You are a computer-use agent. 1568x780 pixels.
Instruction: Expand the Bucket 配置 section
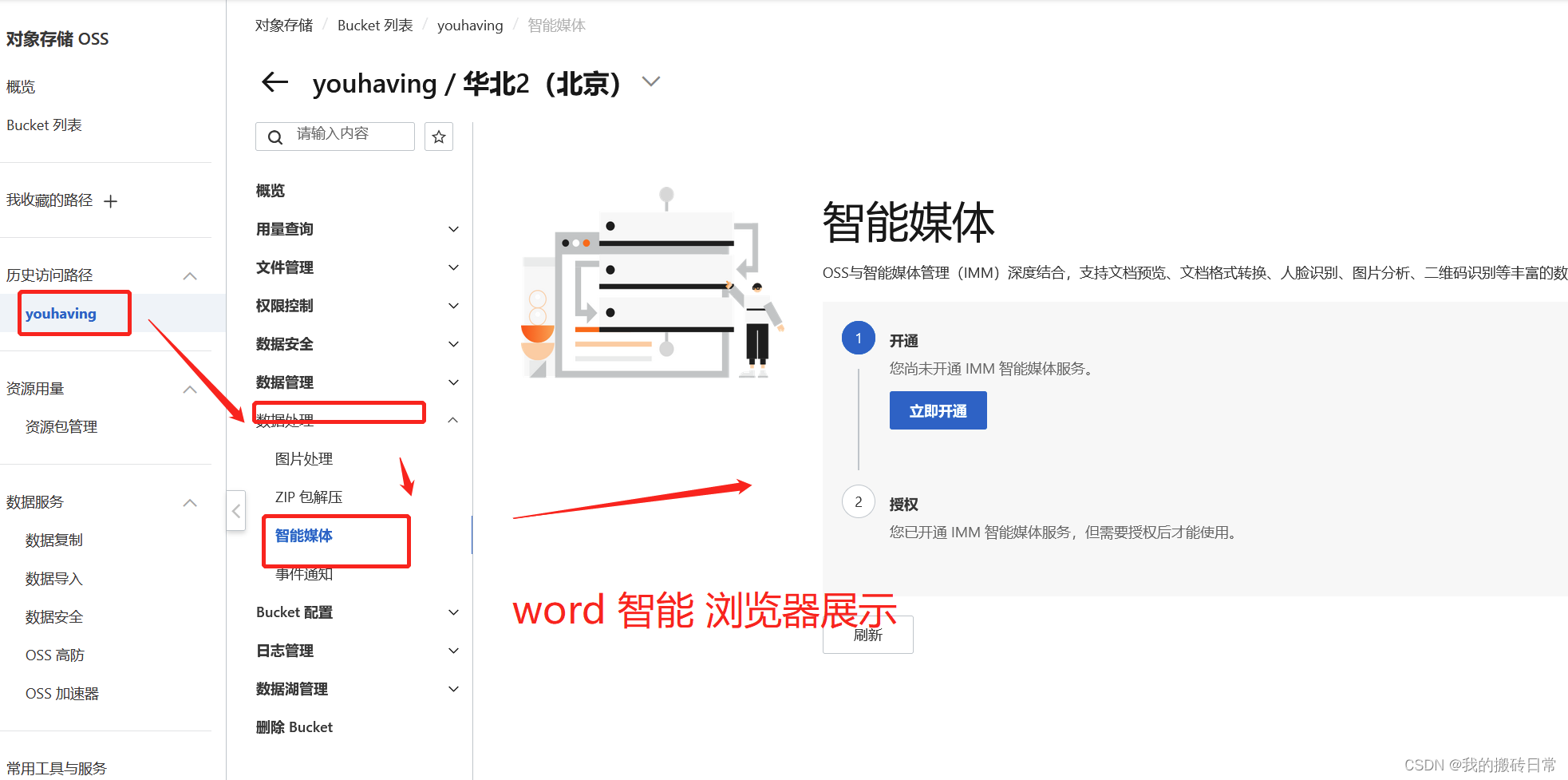pos(453,612)
